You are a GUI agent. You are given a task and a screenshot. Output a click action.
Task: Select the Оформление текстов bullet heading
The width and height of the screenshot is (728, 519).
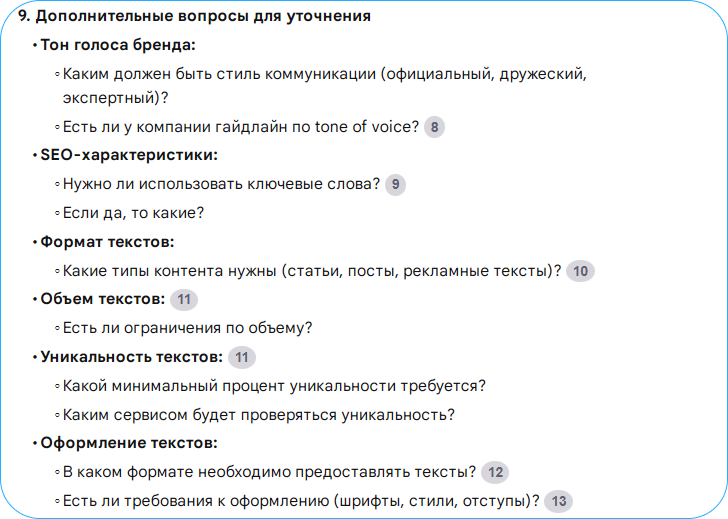coord(129,443)
